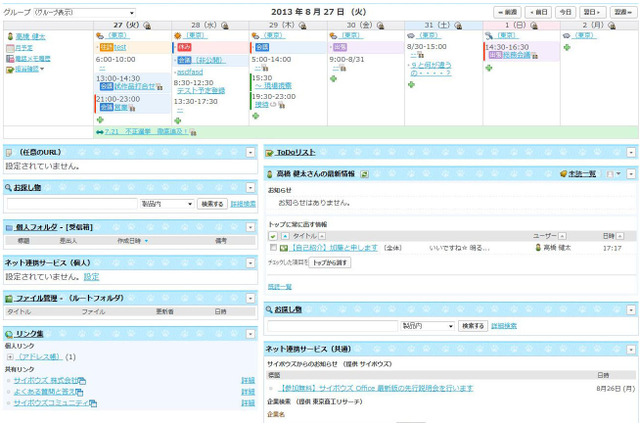640x426 pixels.
Task: Expand the (アドレス帳) link folder
Action: [x=10, y=357]
